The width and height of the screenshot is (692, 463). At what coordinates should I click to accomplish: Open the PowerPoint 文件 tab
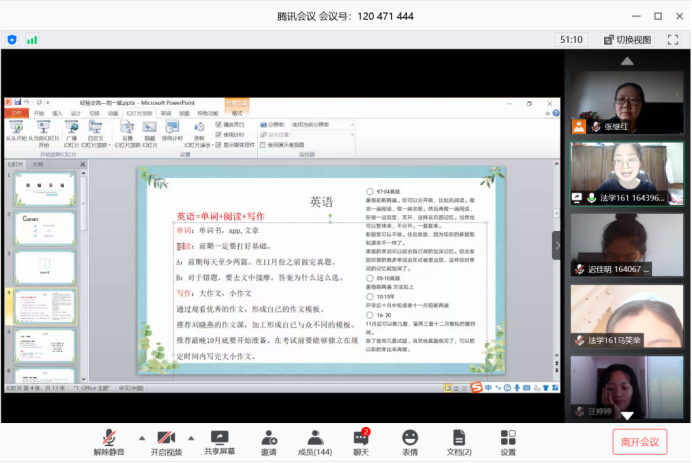16,114
